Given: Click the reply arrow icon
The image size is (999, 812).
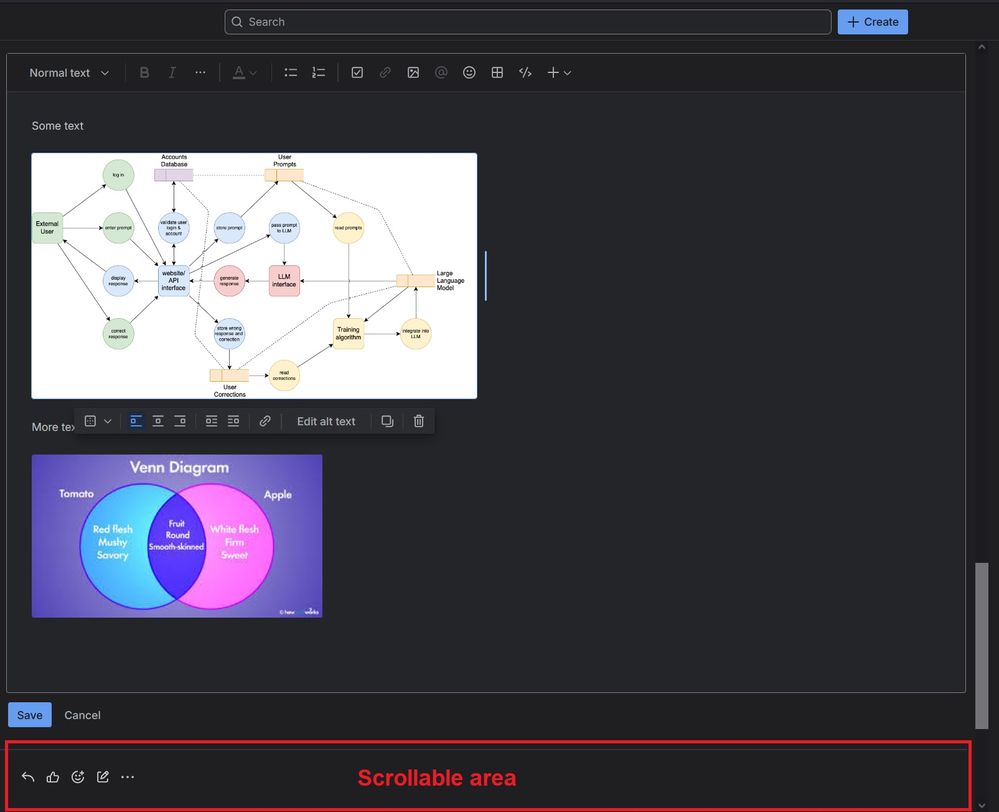Looking at the screenshot, I should pos(28,777).
